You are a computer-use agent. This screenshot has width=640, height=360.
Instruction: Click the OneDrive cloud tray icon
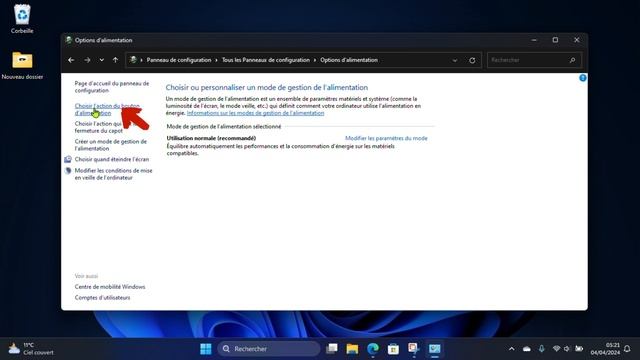(527, 349)
